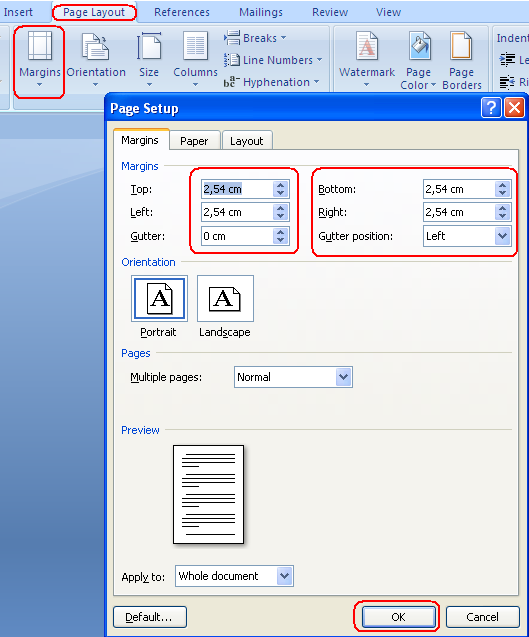Decrease the Right margin with down arrow
Image resolution: width=529 pixels, height=637 pixels.
(503, 216)
